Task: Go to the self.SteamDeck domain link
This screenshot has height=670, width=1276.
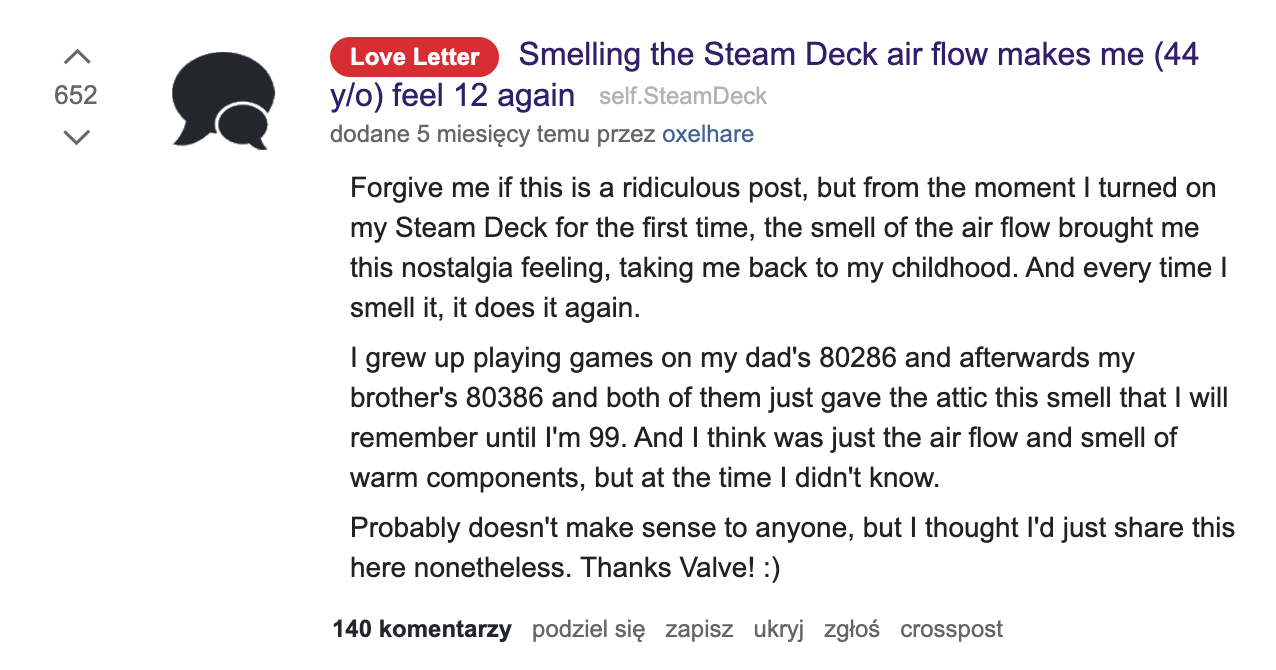Action: coord(683,96)
